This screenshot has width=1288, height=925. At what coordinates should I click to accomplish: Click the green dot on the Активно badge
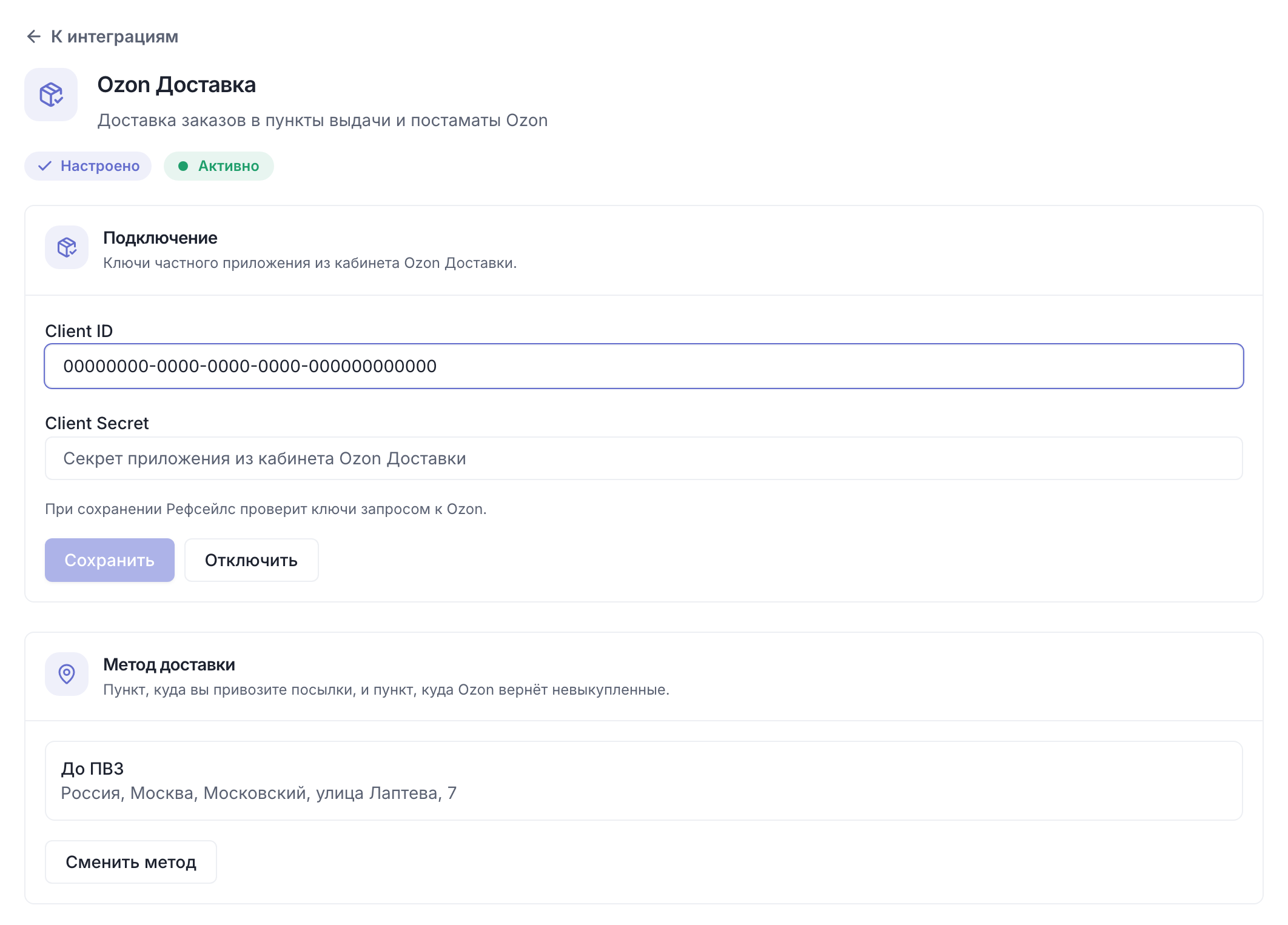[x=183, y=166]
